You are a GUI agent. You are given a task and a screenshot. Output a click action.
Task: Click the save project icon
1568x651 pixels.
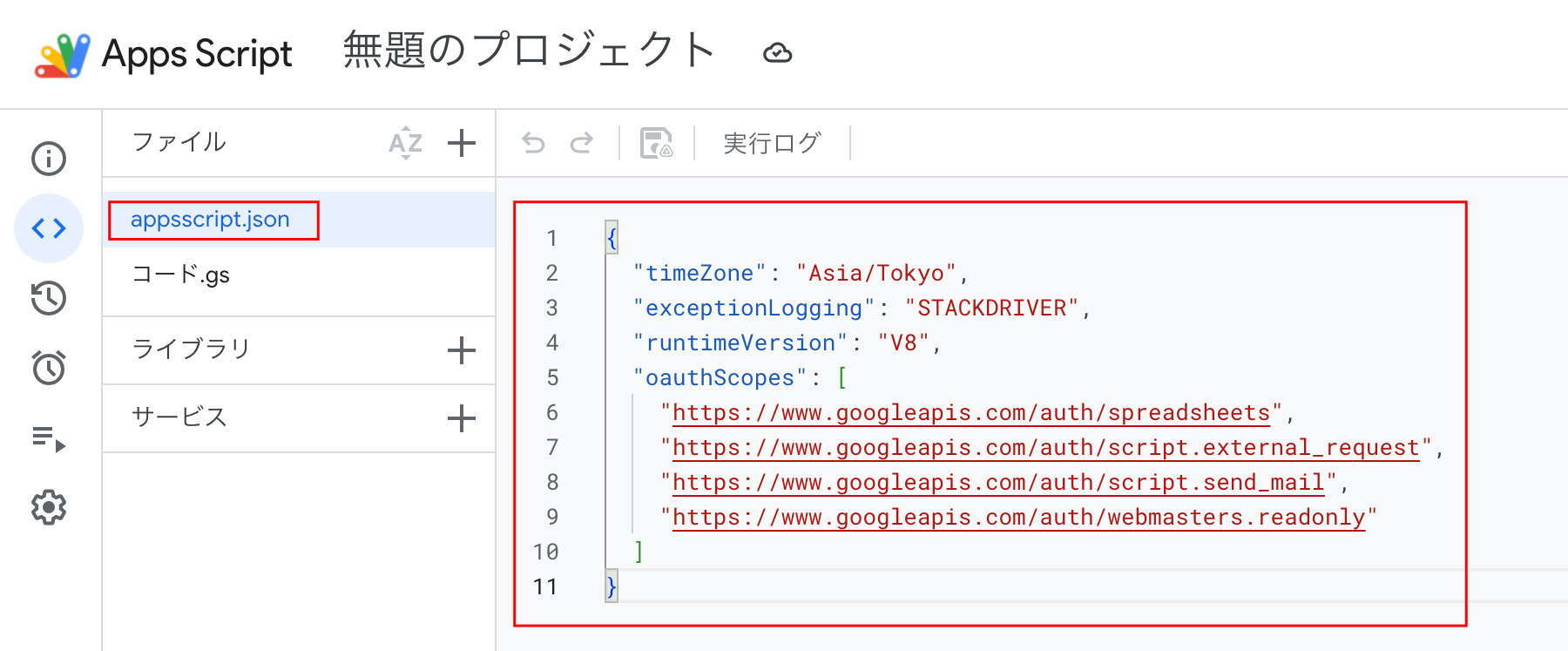point(656,143)
